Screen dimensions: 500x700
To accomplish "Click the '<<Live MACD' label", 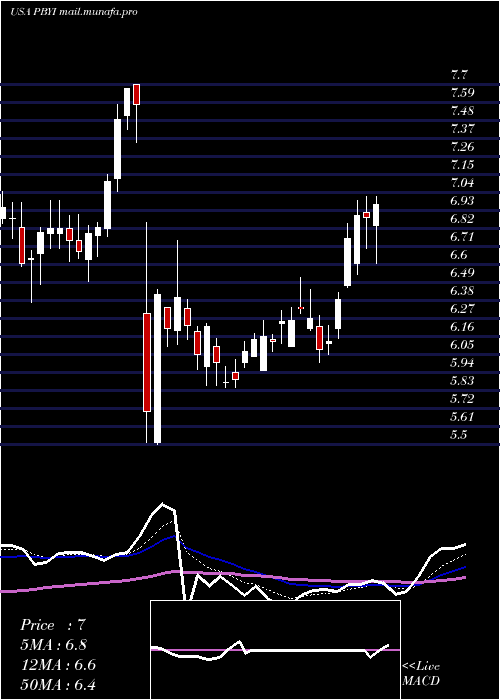I will pos(421,674).
